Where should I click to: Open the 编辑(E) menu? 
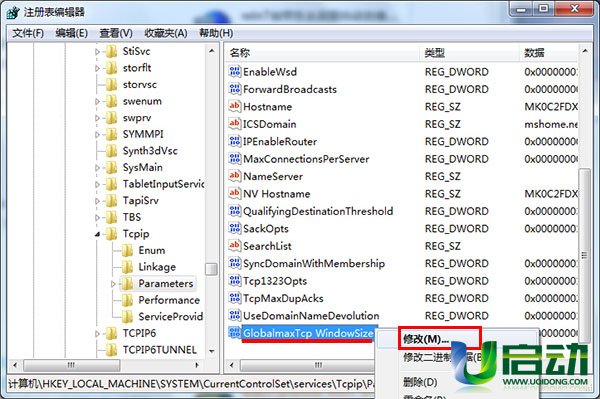pyautogui.click(x=72, y=33)
